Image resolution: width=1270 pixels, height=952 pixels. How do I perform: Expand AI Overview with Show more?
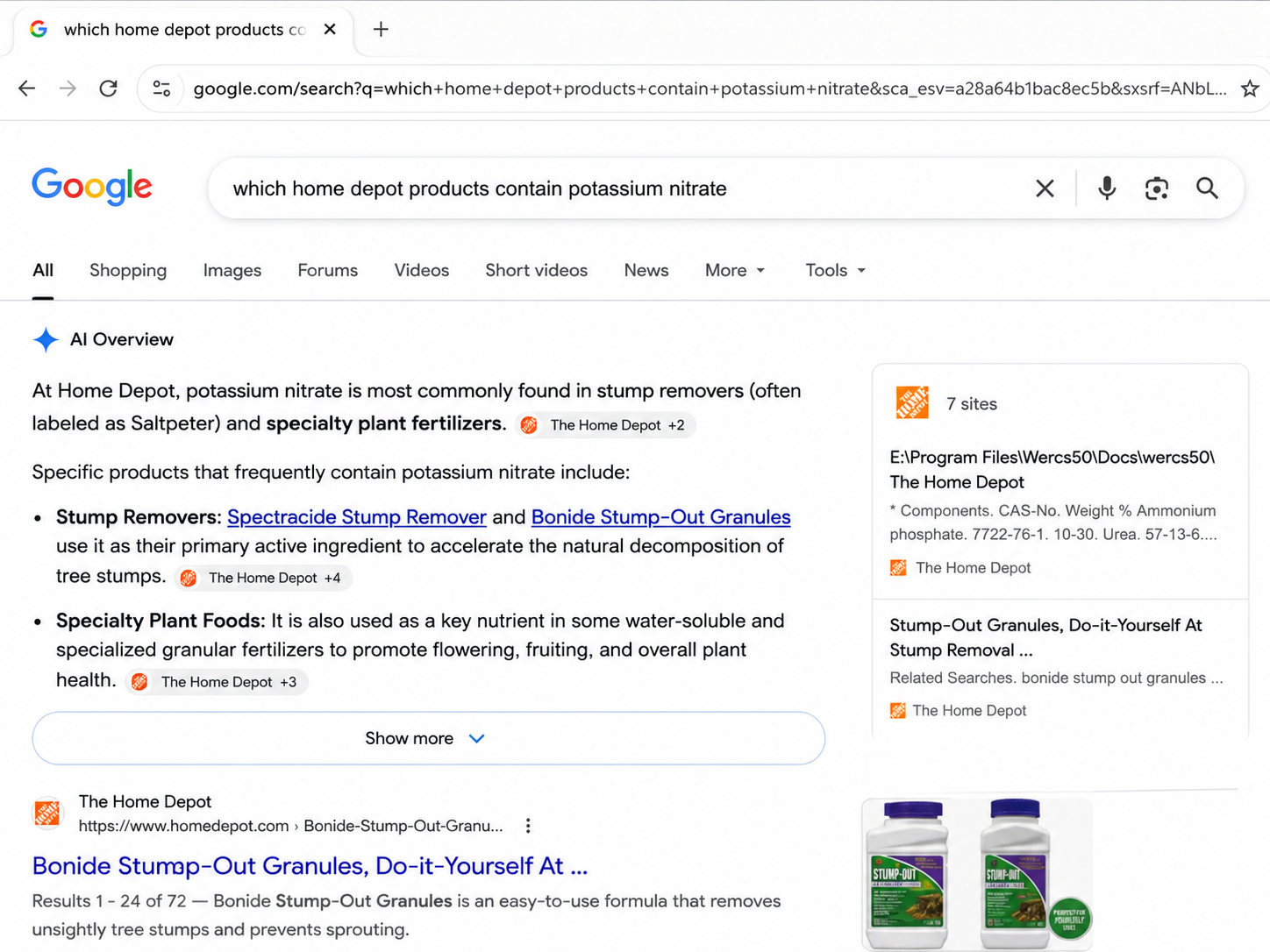tap(429, 738)
